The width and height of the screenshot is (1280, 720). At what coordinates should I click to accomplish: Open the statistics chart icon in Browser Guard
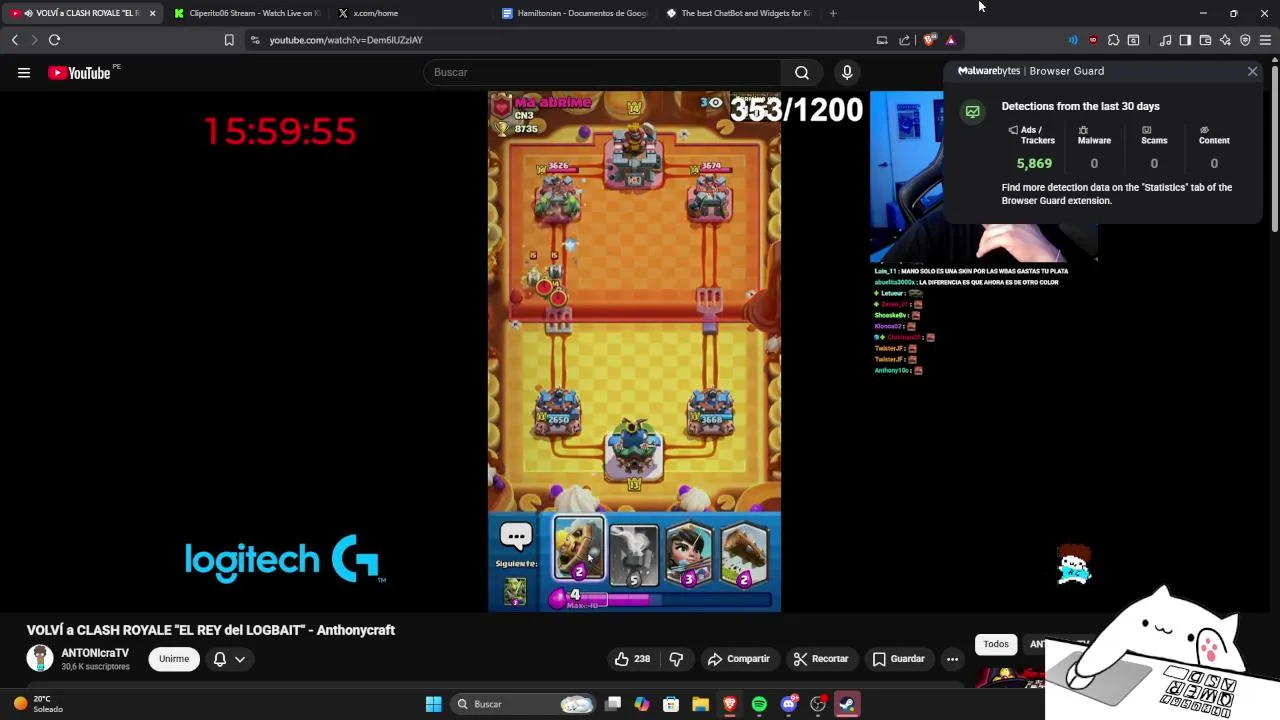[973, 112]
